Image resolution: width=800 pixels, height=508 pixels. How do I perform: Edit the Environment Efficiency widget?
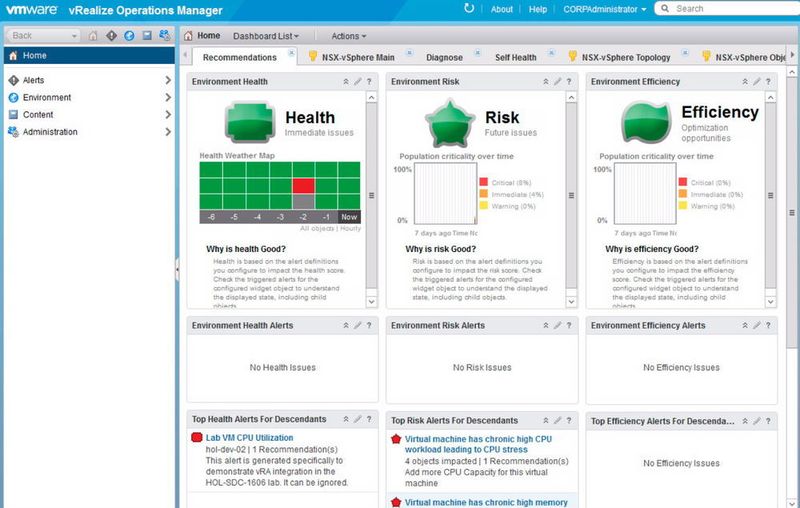757,82
